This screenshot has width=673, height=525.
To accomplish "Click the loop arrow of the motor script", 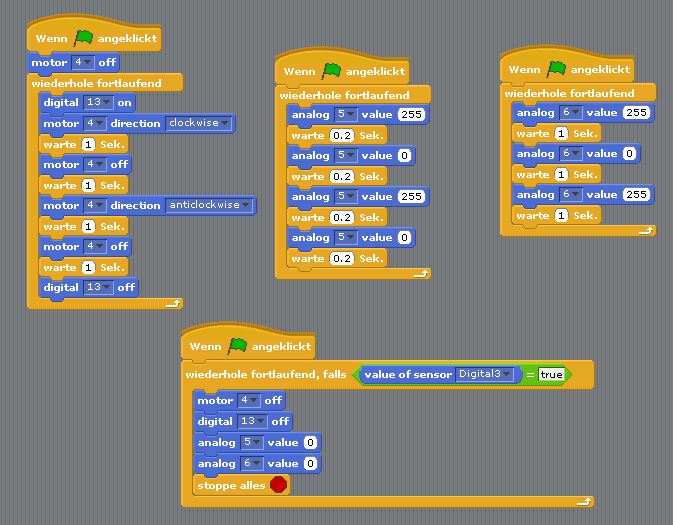I will pyautogui.click(x=173, y=302).
